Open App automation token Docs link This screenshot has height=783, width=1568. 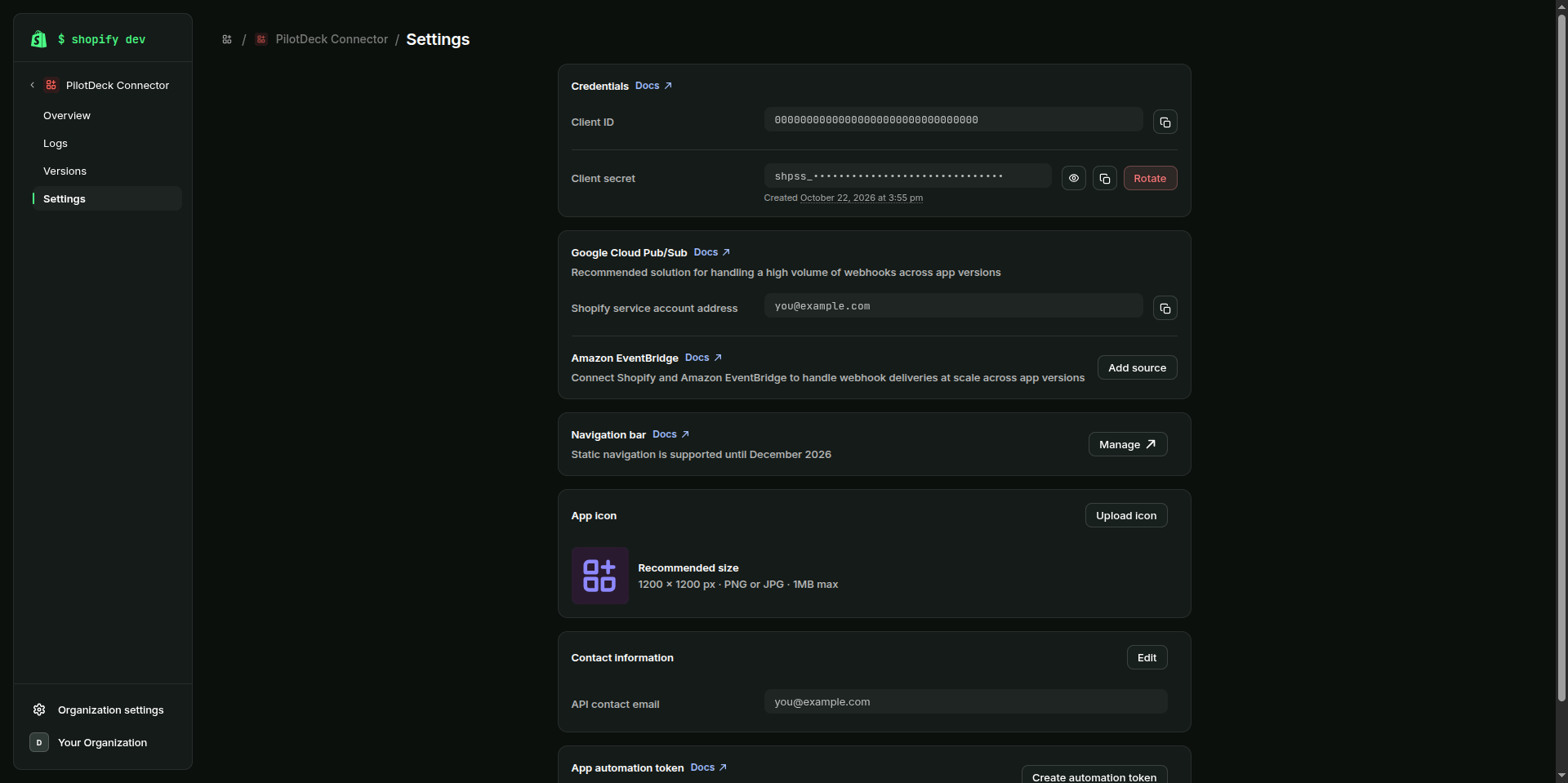[x=708, y=767]
